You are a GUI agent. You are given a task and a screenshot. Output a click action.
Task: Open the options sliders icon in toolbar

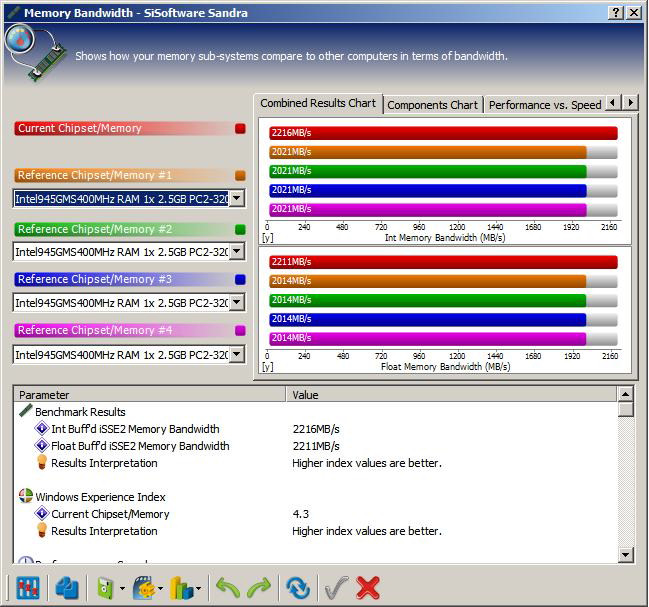coord(28,588)
